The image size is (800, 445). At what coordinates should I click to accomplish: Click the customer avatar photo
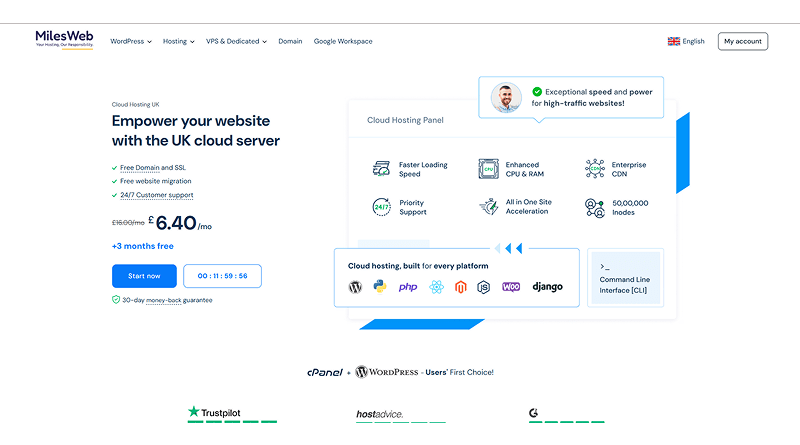pos(506,97)
